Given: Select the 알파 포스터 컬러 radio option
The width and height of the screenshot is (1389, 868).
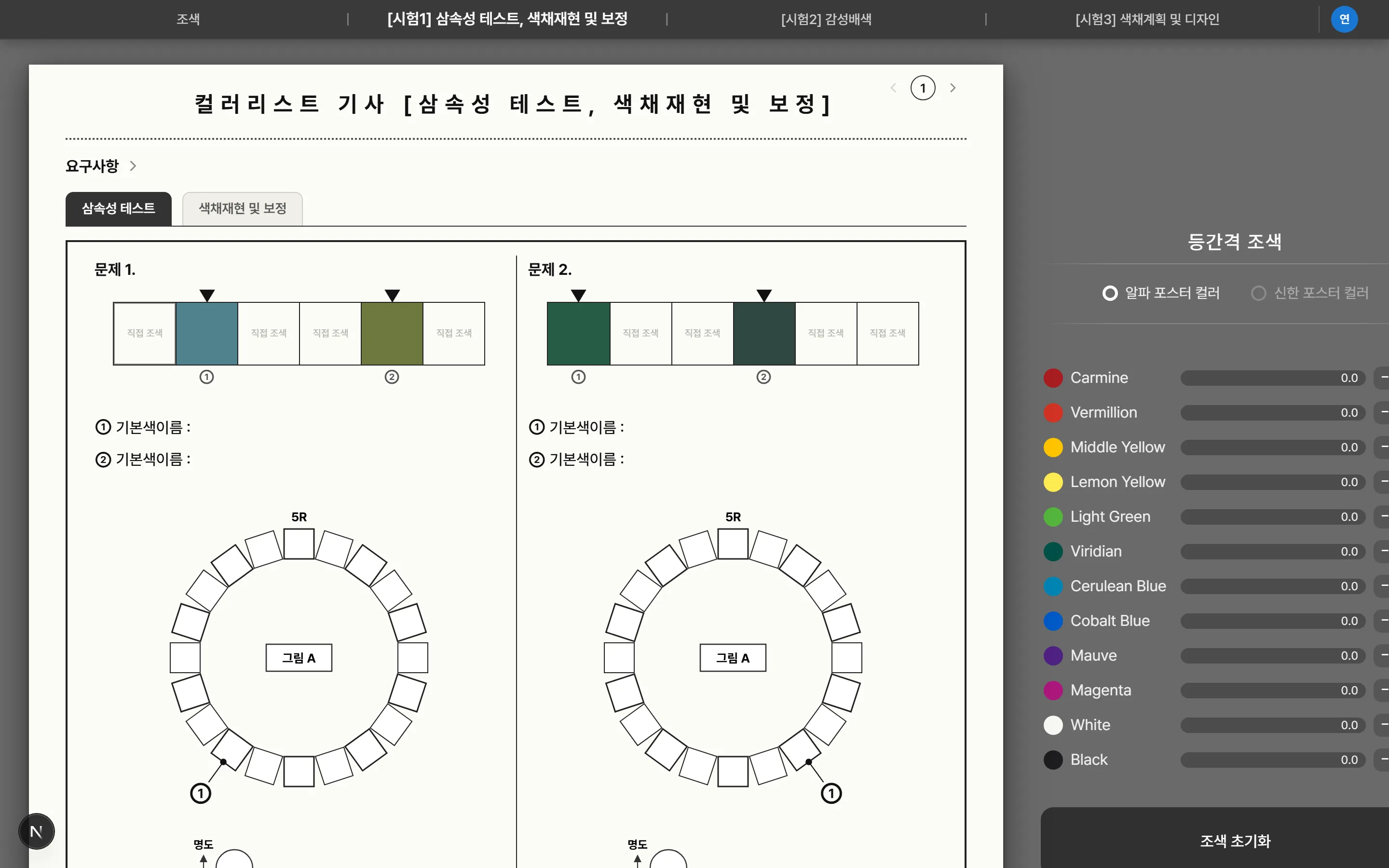Looking at the screenshot, I should click(1160, 293).
